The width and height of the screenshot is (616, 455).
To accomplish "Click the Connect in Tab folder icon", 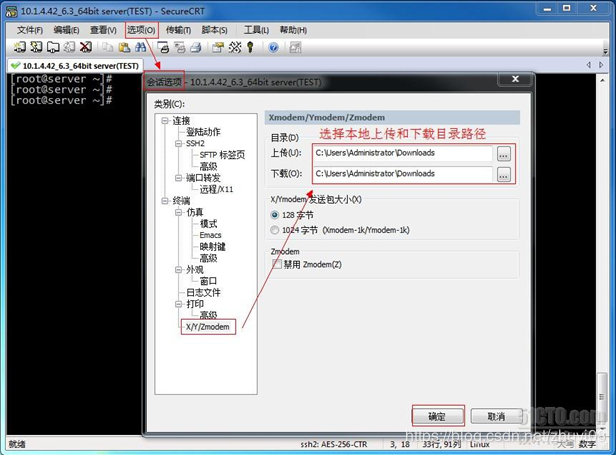I will (x=53, y=47).
